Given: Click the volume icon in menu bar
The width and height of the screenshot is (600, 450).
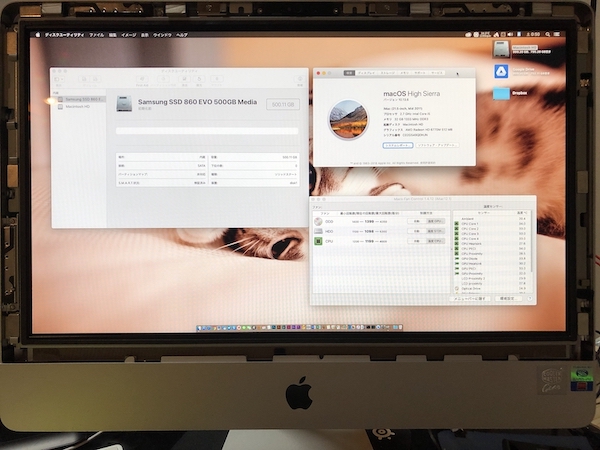Looking at the screenshot, I should [x=511, y=34].
